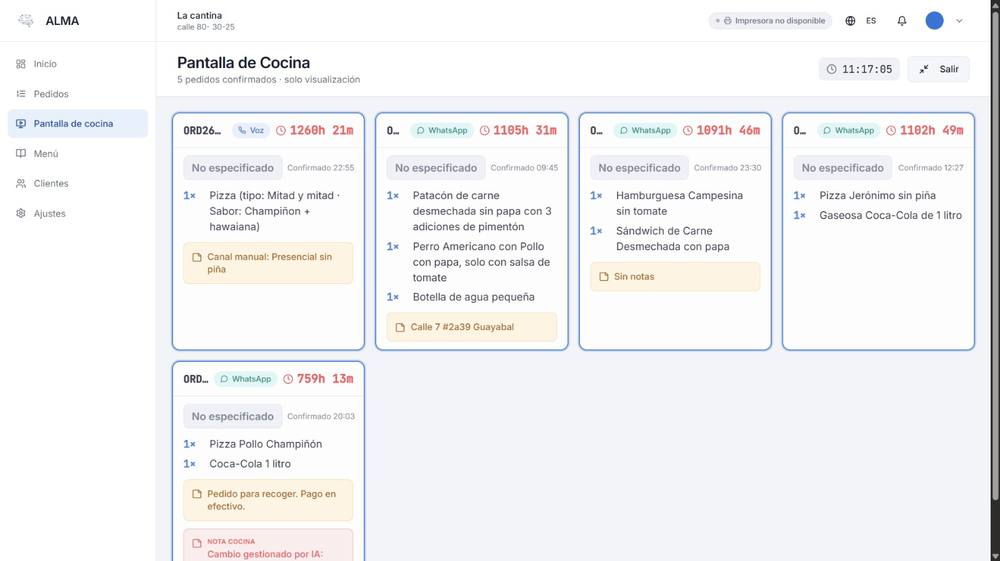Open the globe language selector icon
This screenshot has width=1000, height=561.
(x=850, y=21)
